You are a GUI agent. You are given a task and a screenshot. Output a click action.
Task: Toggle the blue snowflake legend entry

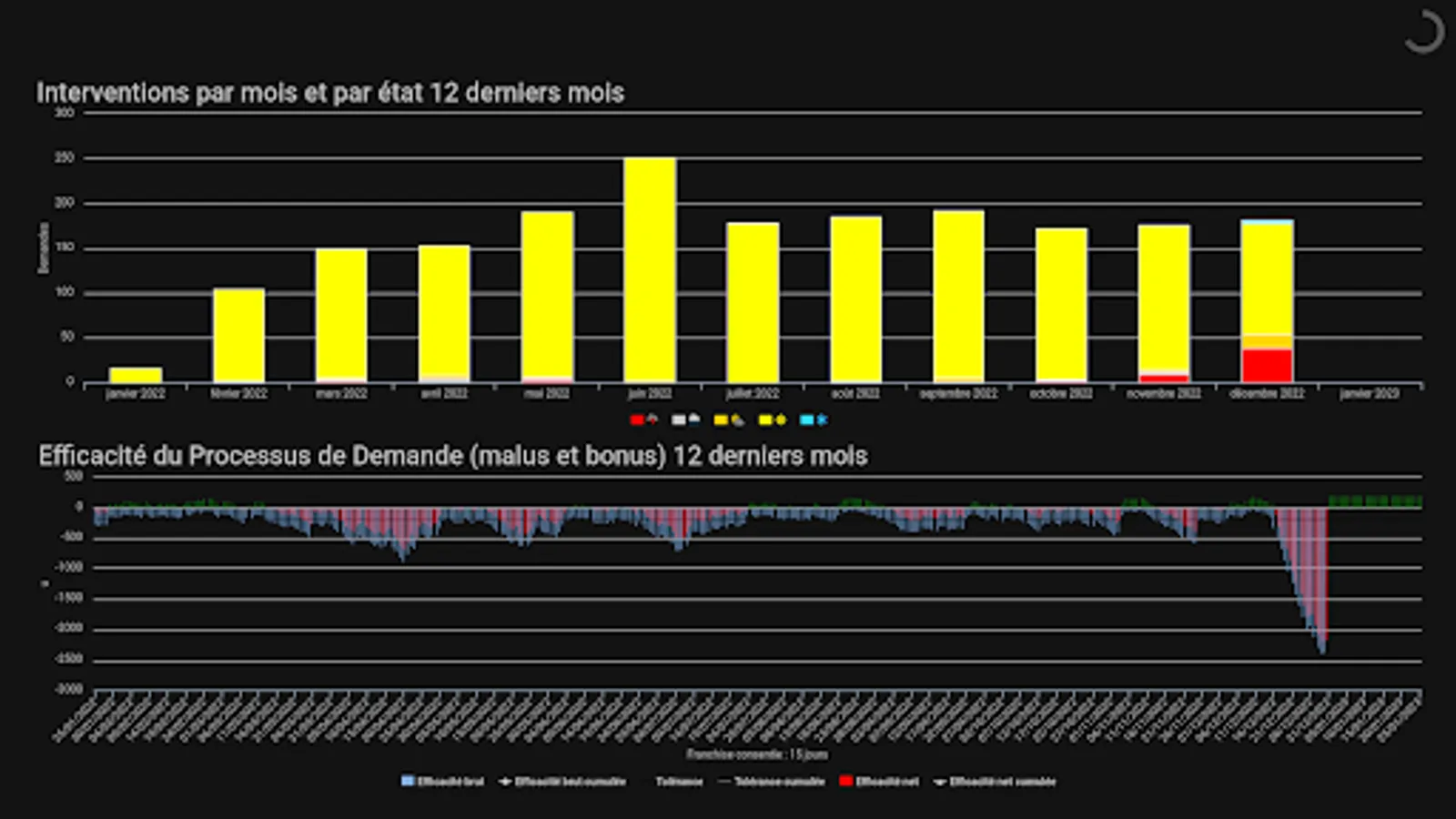pyautogui.click(x=814, y=420)
